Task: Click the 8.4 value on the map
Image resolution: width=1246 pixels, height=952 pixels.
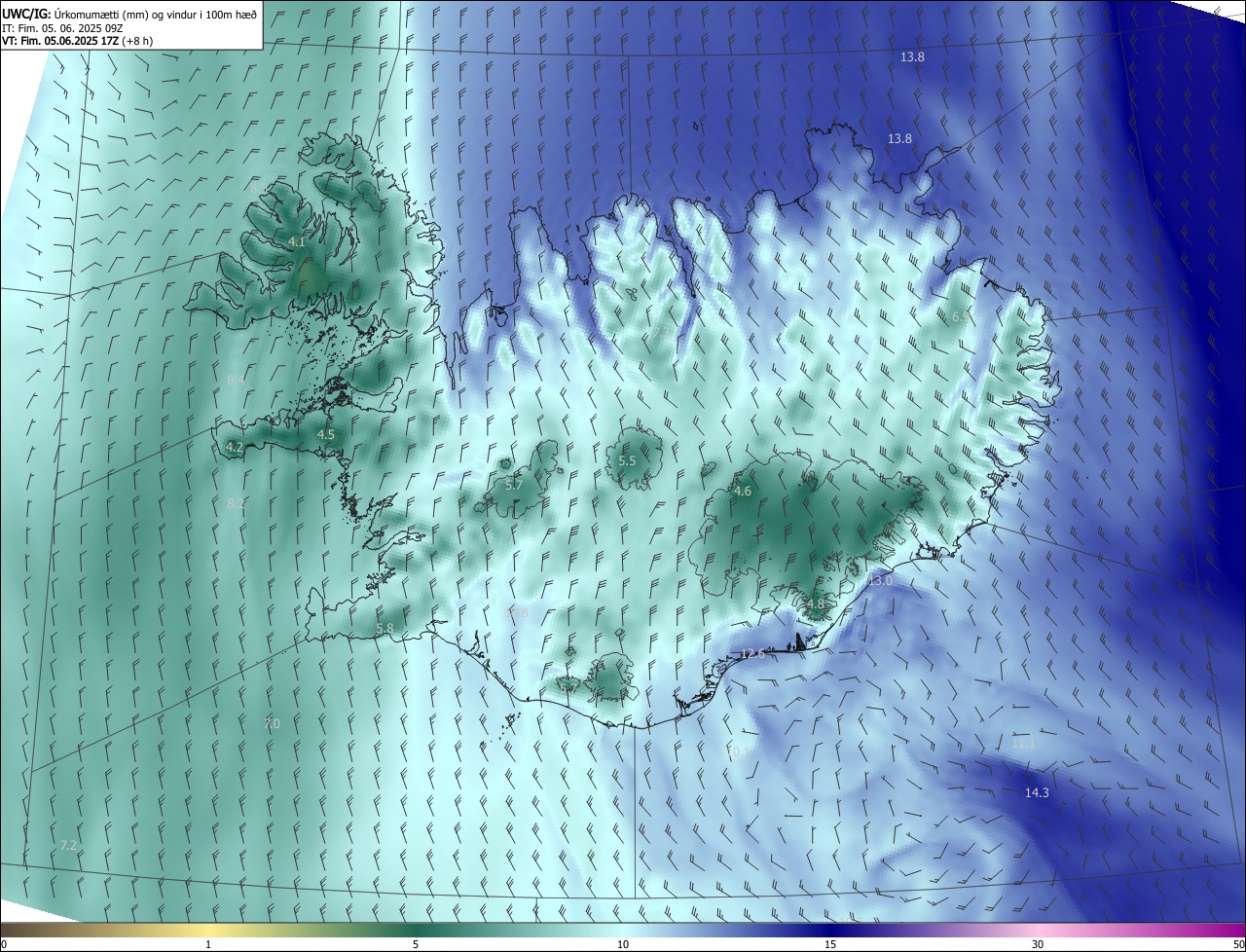Action: tap(236, 380)
